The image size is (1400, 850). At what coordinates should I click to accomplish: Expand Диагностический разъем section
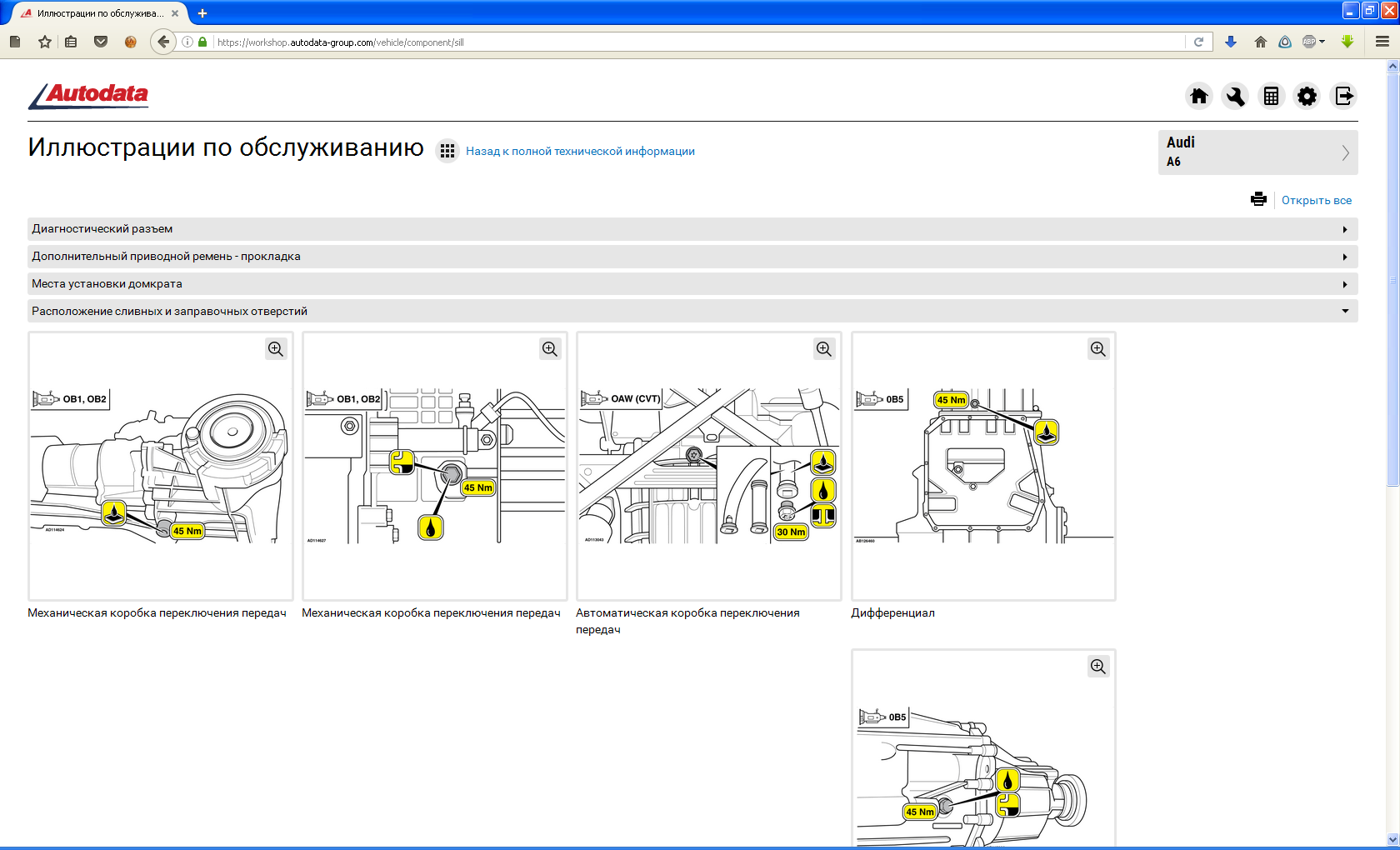pos(692,229)
